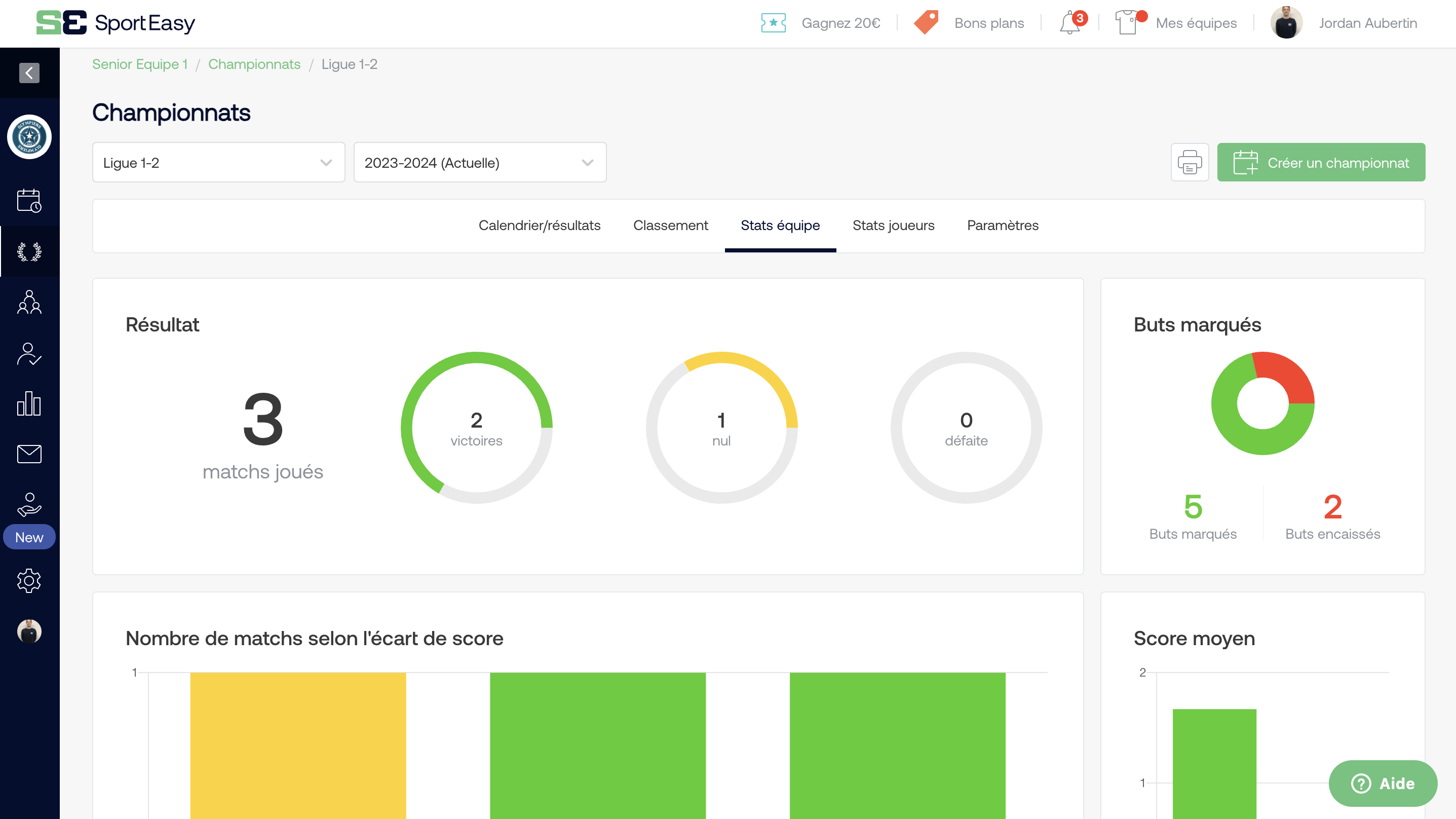The image size is (1456, 819).
Task: Go to Championnats breadcrumb link
Action: (x=254, y=64)
